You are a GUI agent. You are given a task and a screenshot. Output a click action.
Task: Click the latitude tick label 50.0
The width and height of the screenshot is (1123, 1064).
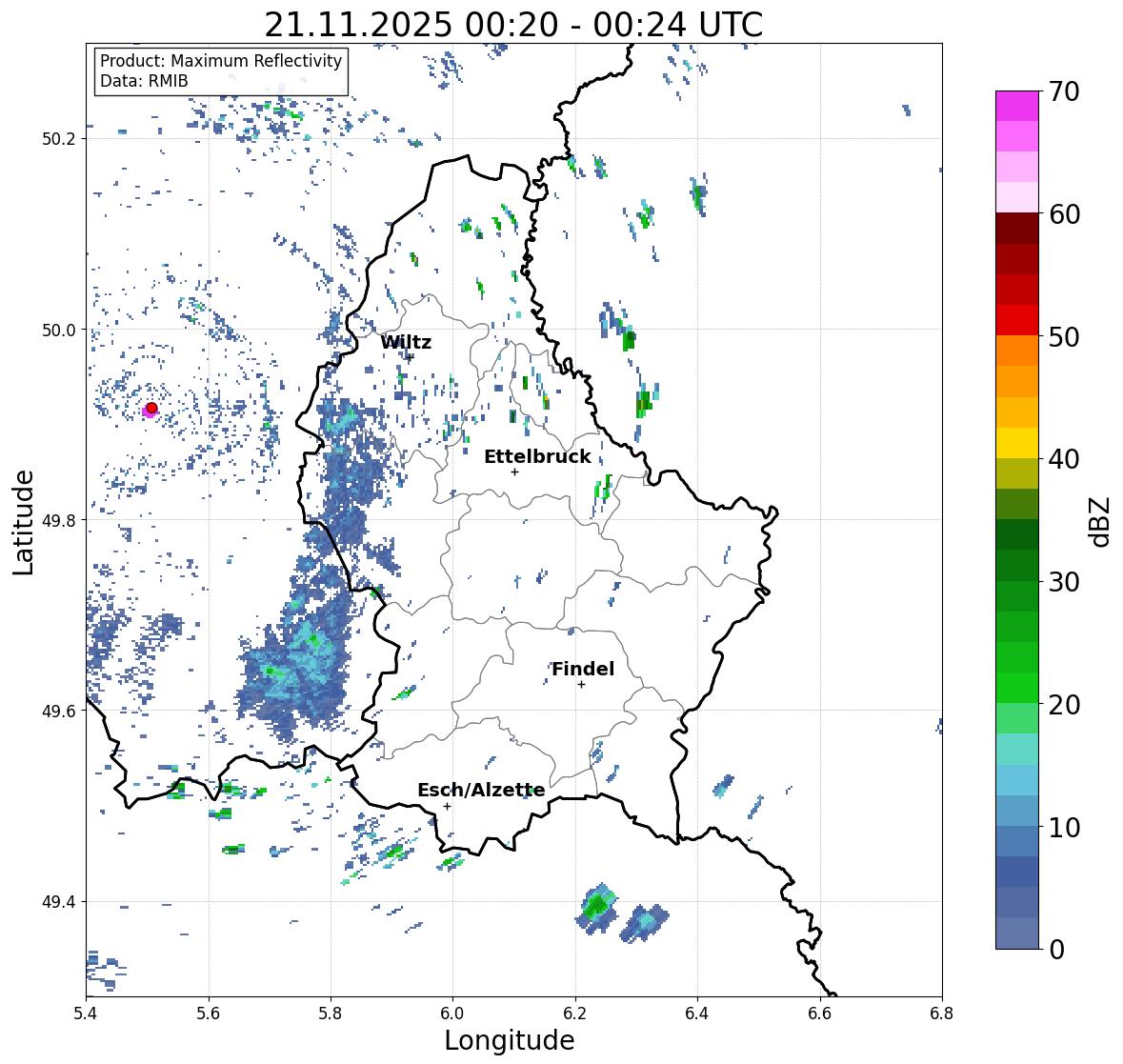click(x=59, y=331)
